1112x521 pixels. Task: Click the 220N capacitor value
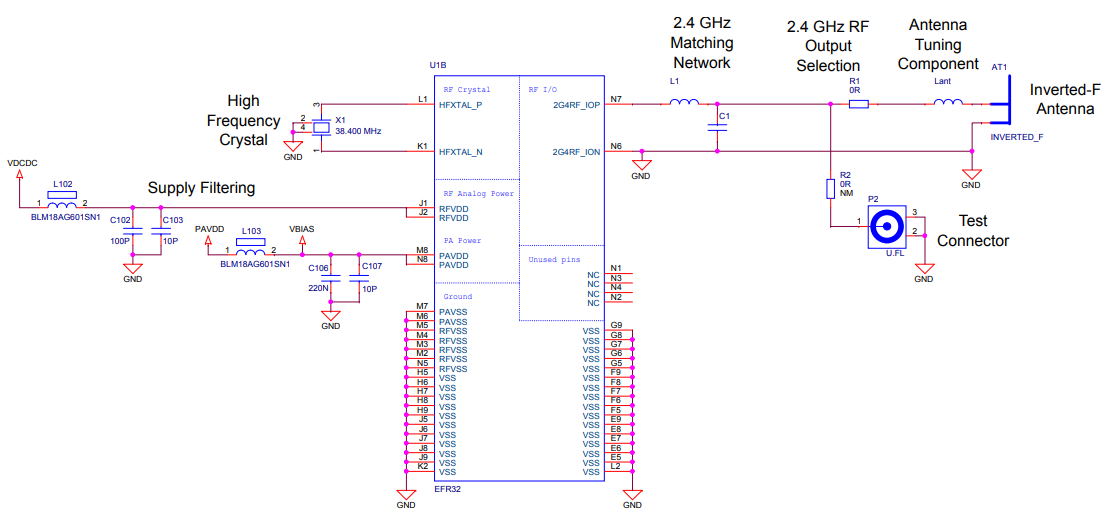[316, 288]
